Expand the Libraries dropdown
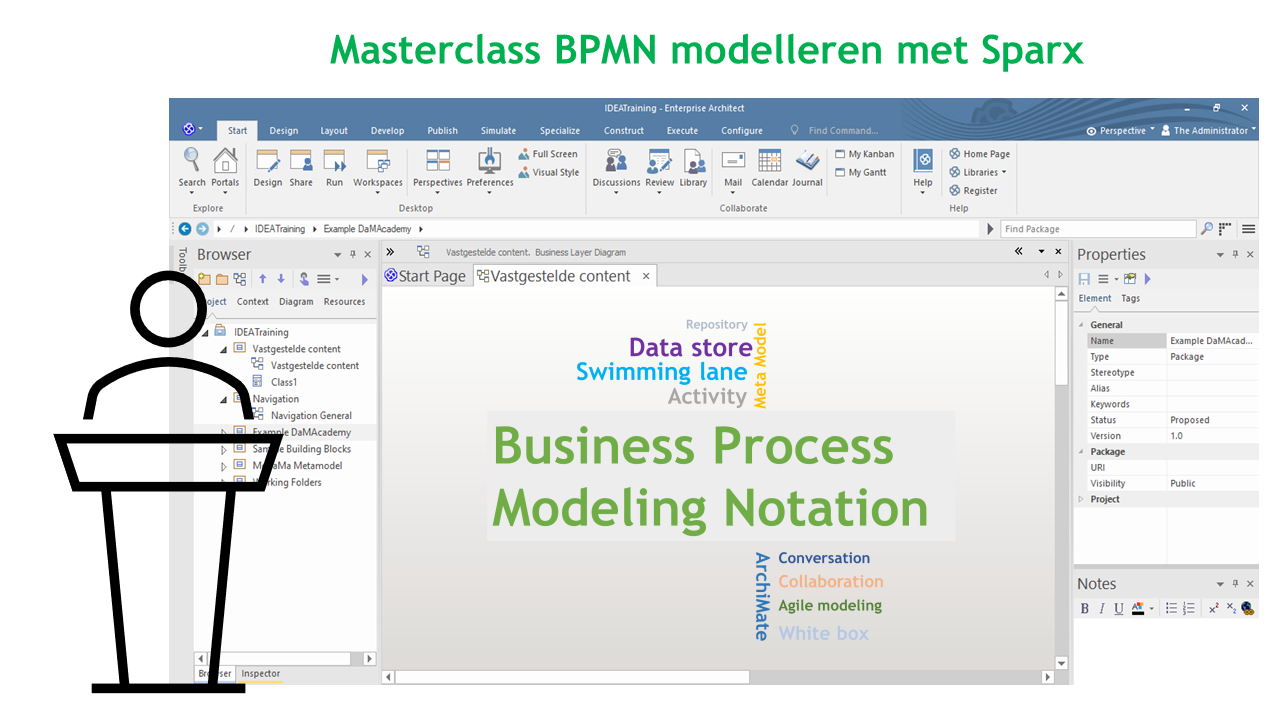 click(978, 172)
